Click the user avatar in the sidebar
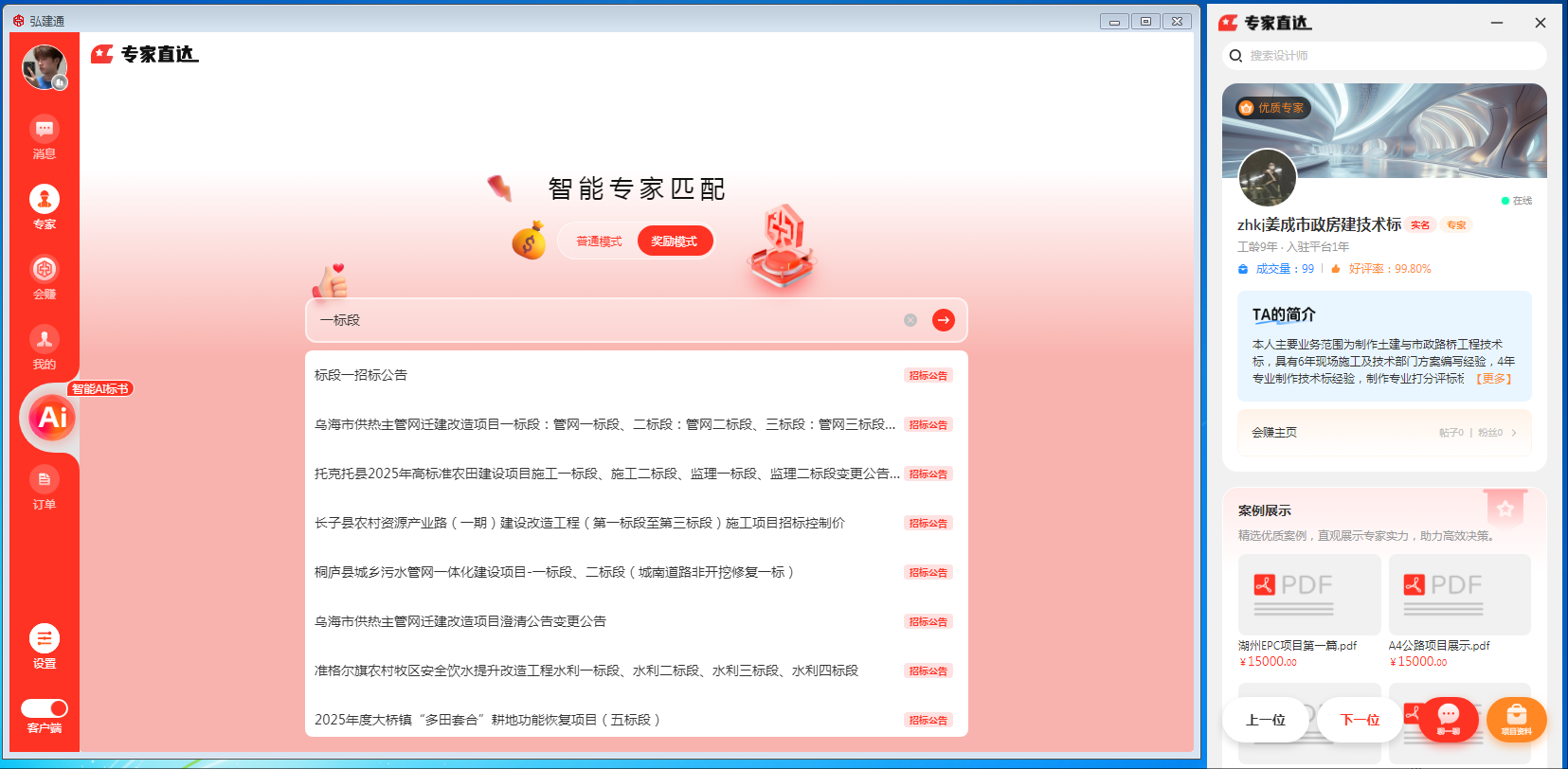1568x769 pixels. 45,67
